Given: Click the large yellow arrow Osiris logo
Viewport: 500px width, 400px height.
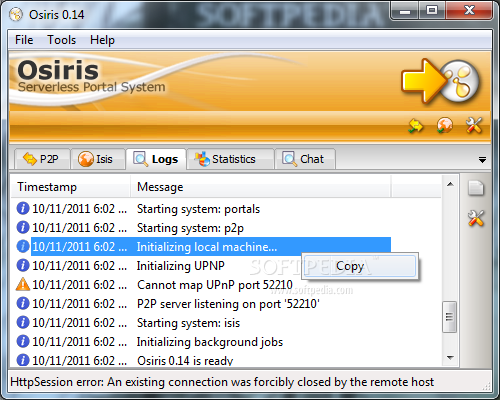Looking at the screenshot, I should tap(441, 81).
